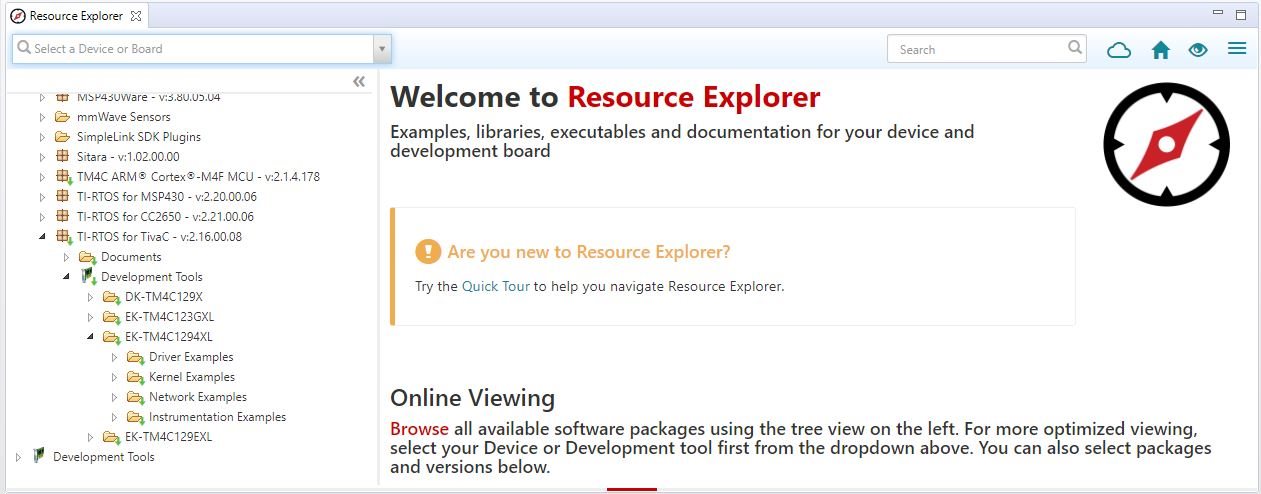Click the Documents folder icon
The height and width of the screenshot is (494, 1261).
[87, 257]
